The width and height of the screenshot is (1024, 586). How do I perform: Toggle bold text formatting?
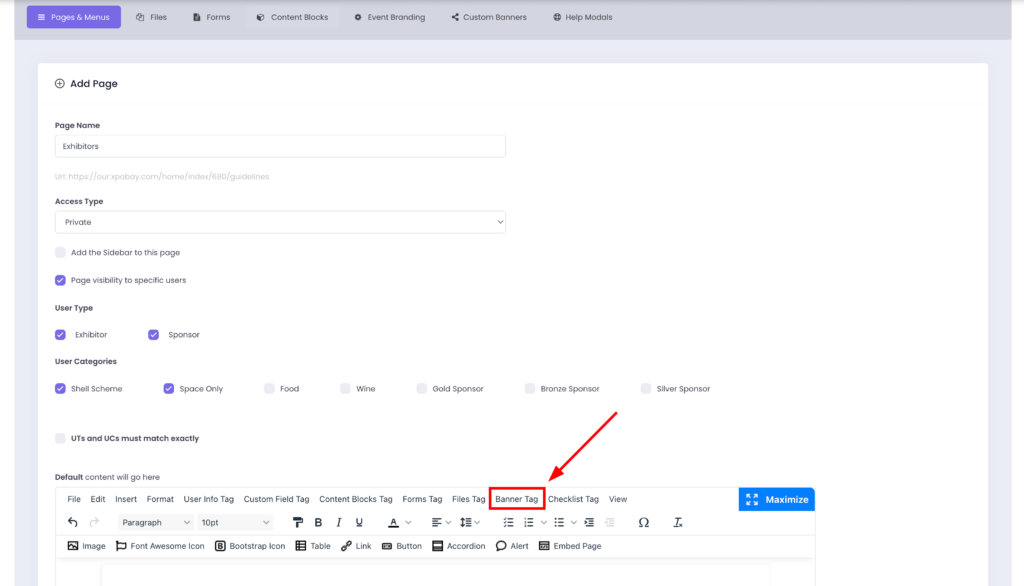318,522
